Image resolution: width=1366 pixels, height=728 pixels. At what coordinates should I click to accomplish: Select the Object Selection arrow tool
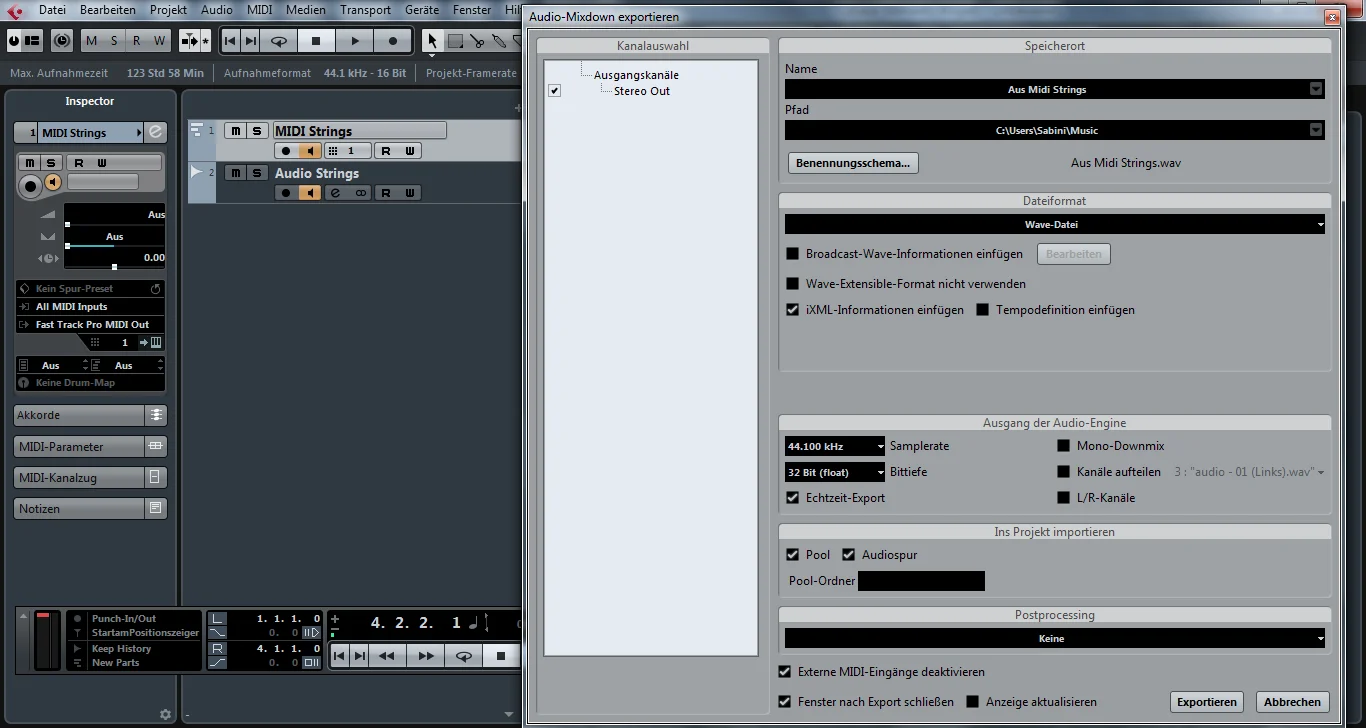click(x=432, y=41)
